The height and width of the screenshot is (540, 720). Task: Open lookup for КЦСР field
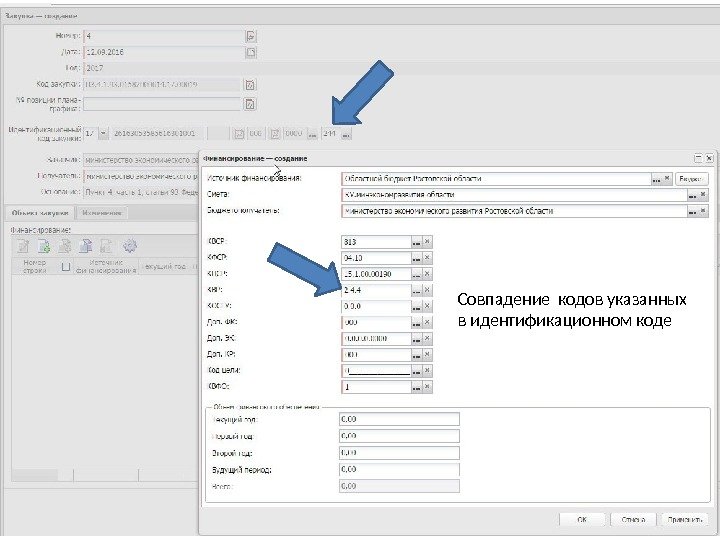point(416,274)
